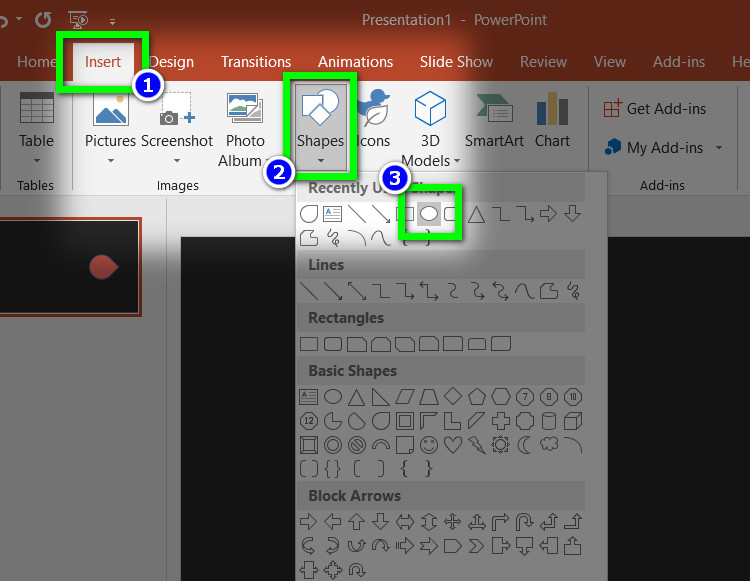Open the 3D Models dropdown
750x581 pixels.
tap(457, 160)
